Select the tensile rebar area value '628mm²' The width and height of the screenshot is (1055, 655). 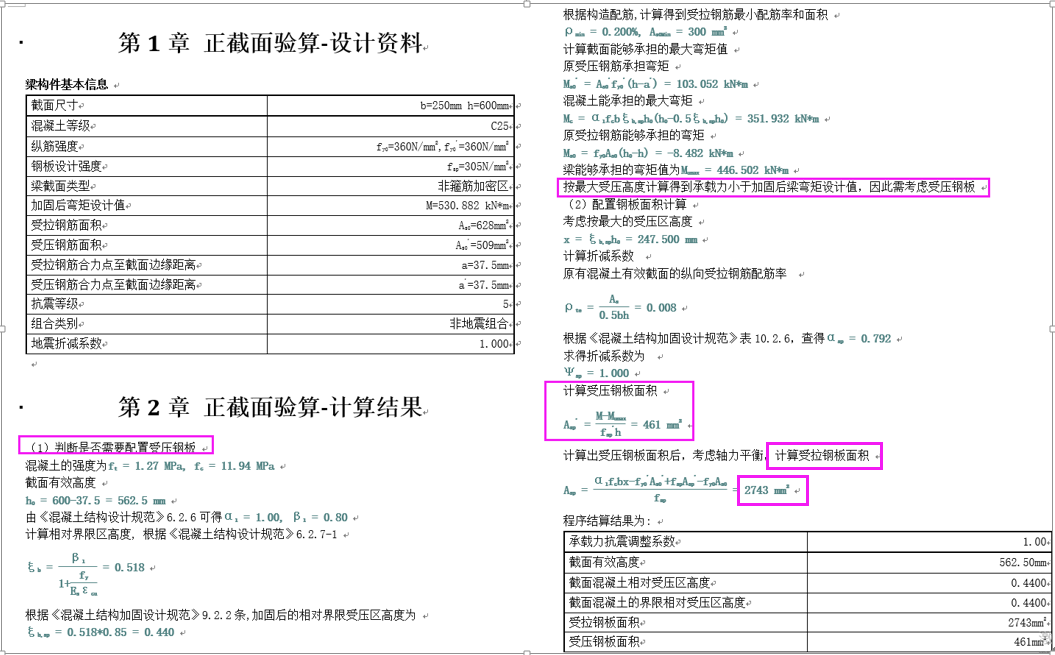click(493, 226)
